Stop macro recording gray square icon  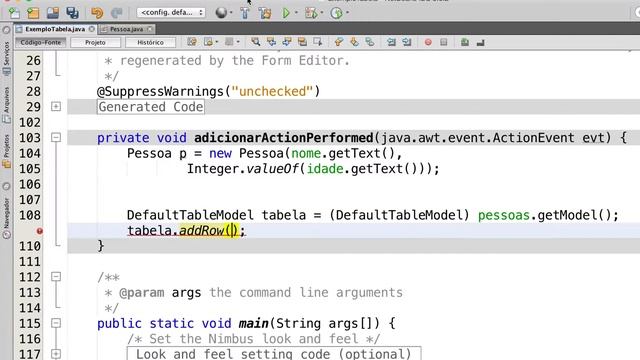[444, 42]
